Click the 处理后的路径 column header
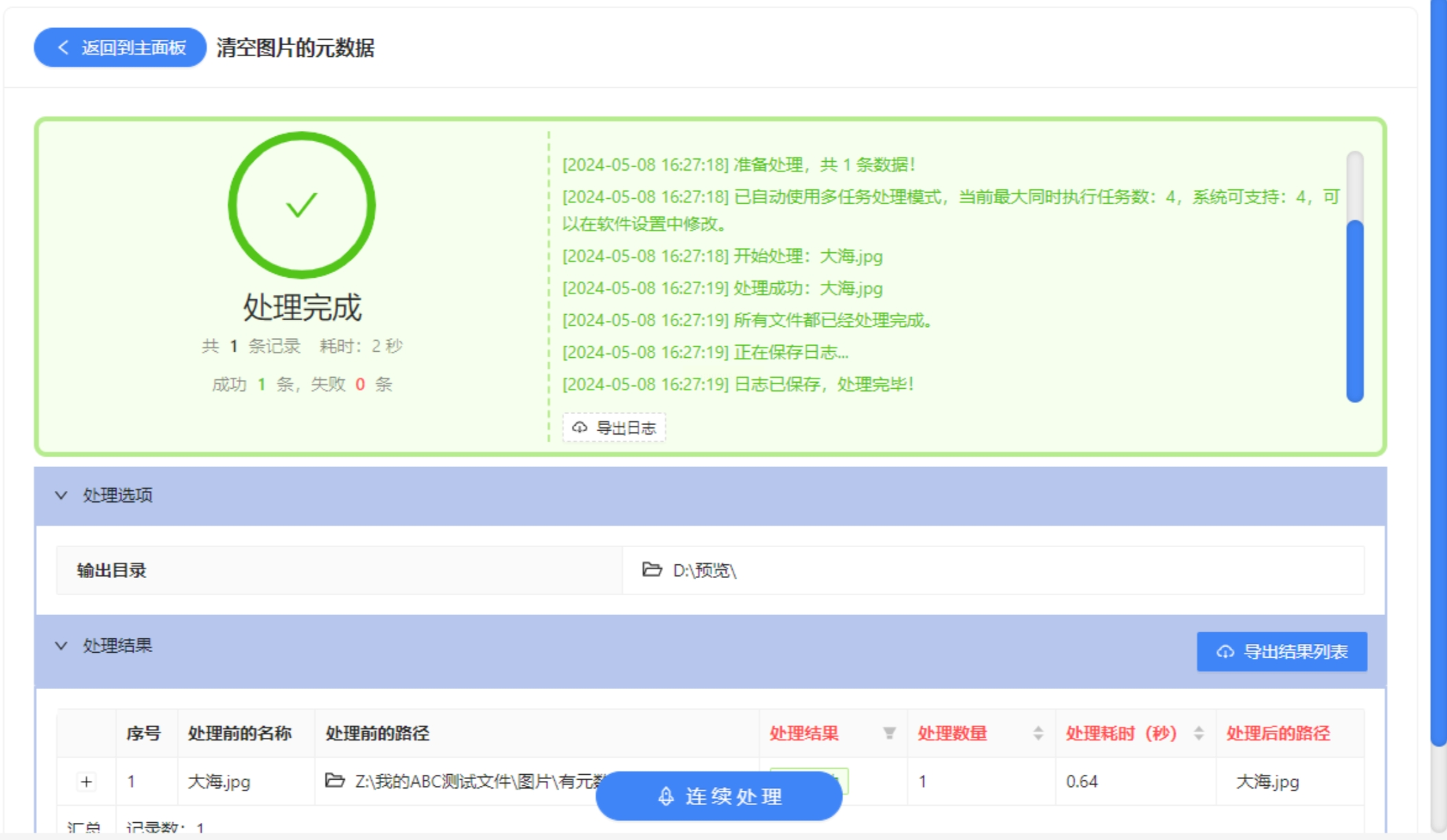The image size is (1447, 840). coord(1278,733)
